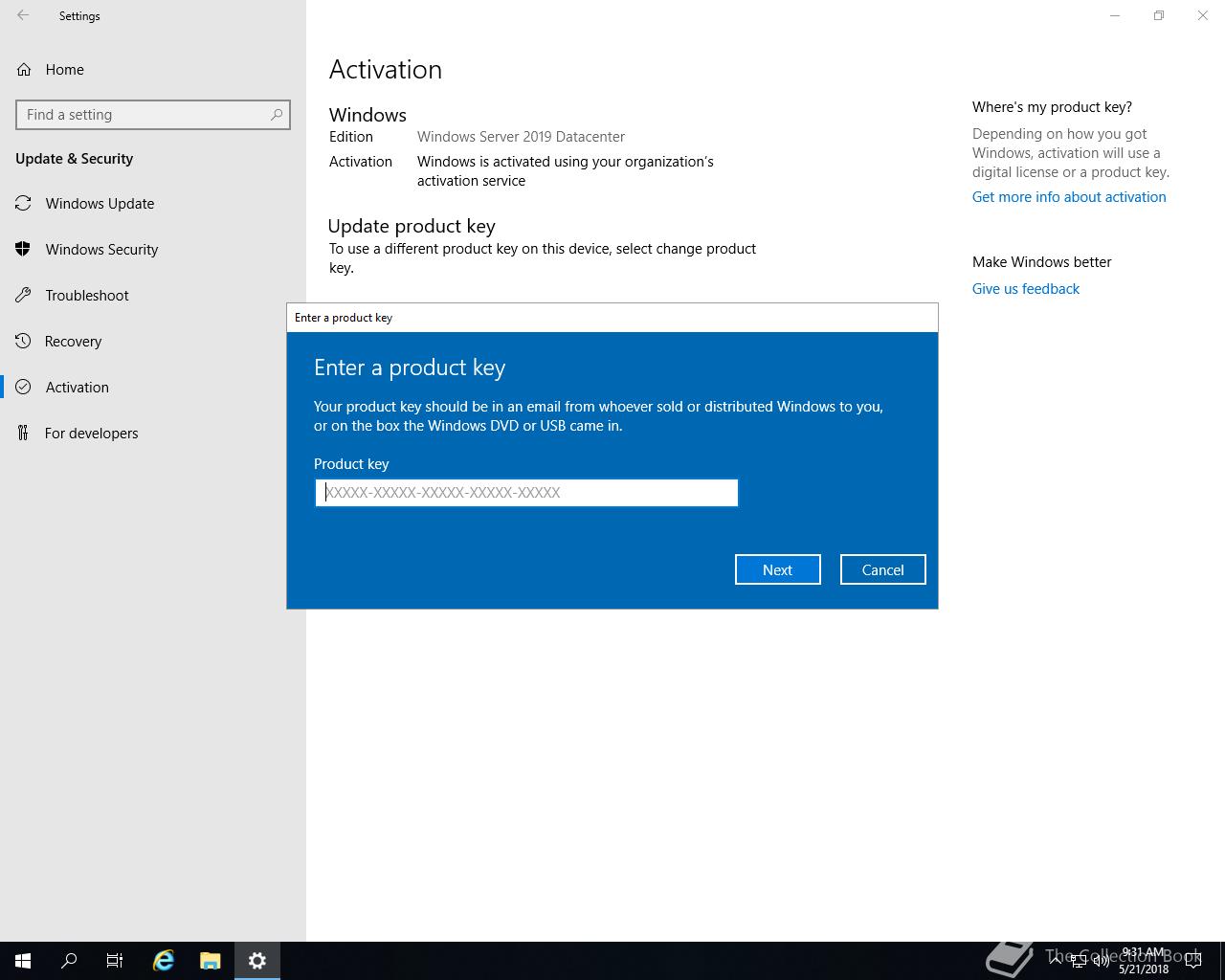The image size is (1225, 980).
Task: Open the Windows Start menu
Action: [23, 961]
